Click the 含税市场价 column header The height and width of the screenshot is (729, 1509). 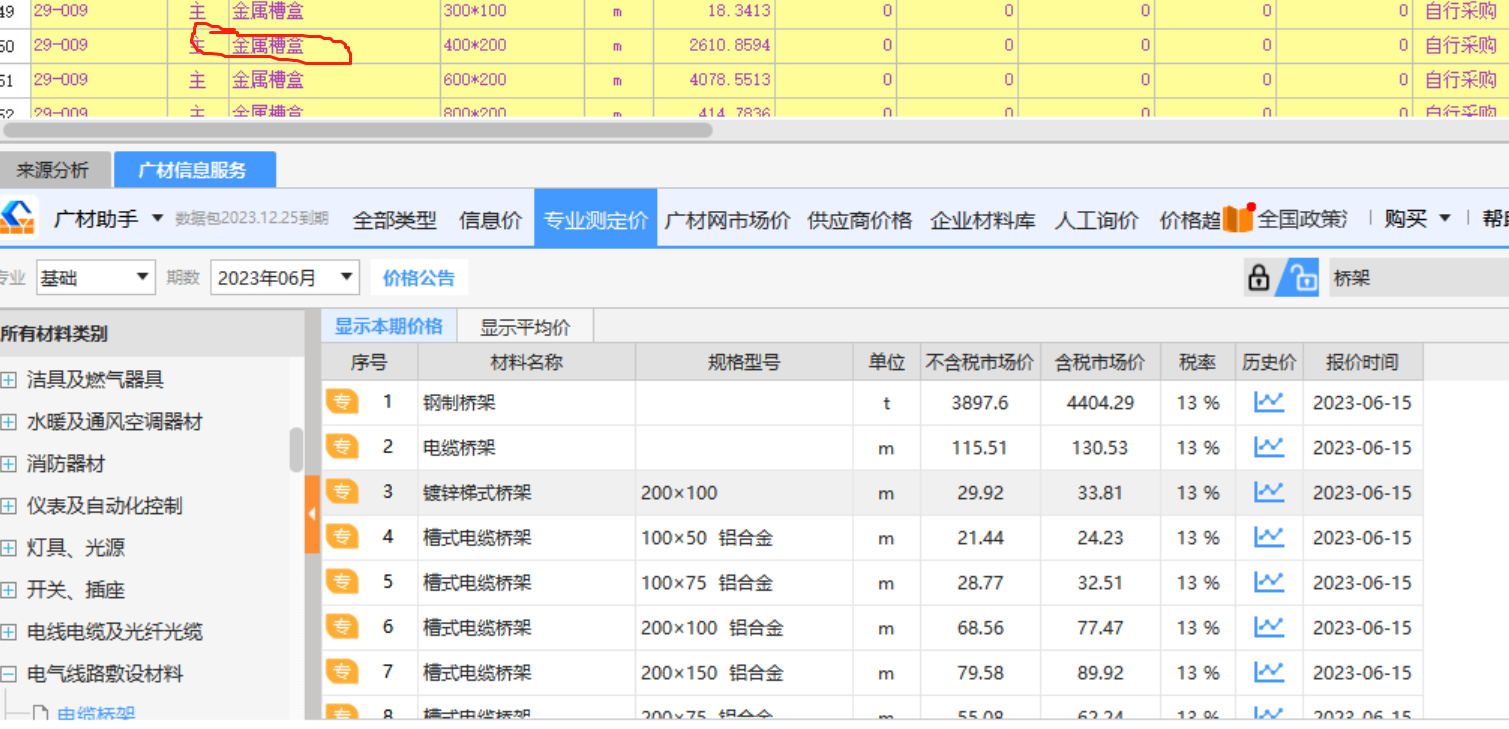pyautogui.click(x=1100, y=362)
